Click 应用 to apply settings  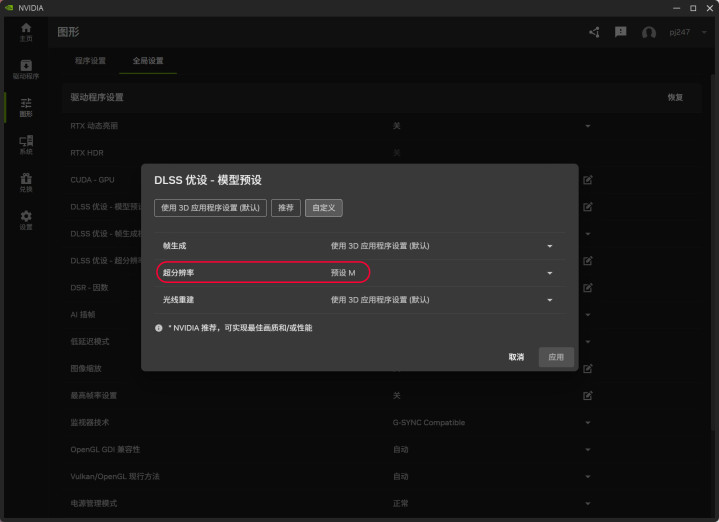(x=556, y=357)
